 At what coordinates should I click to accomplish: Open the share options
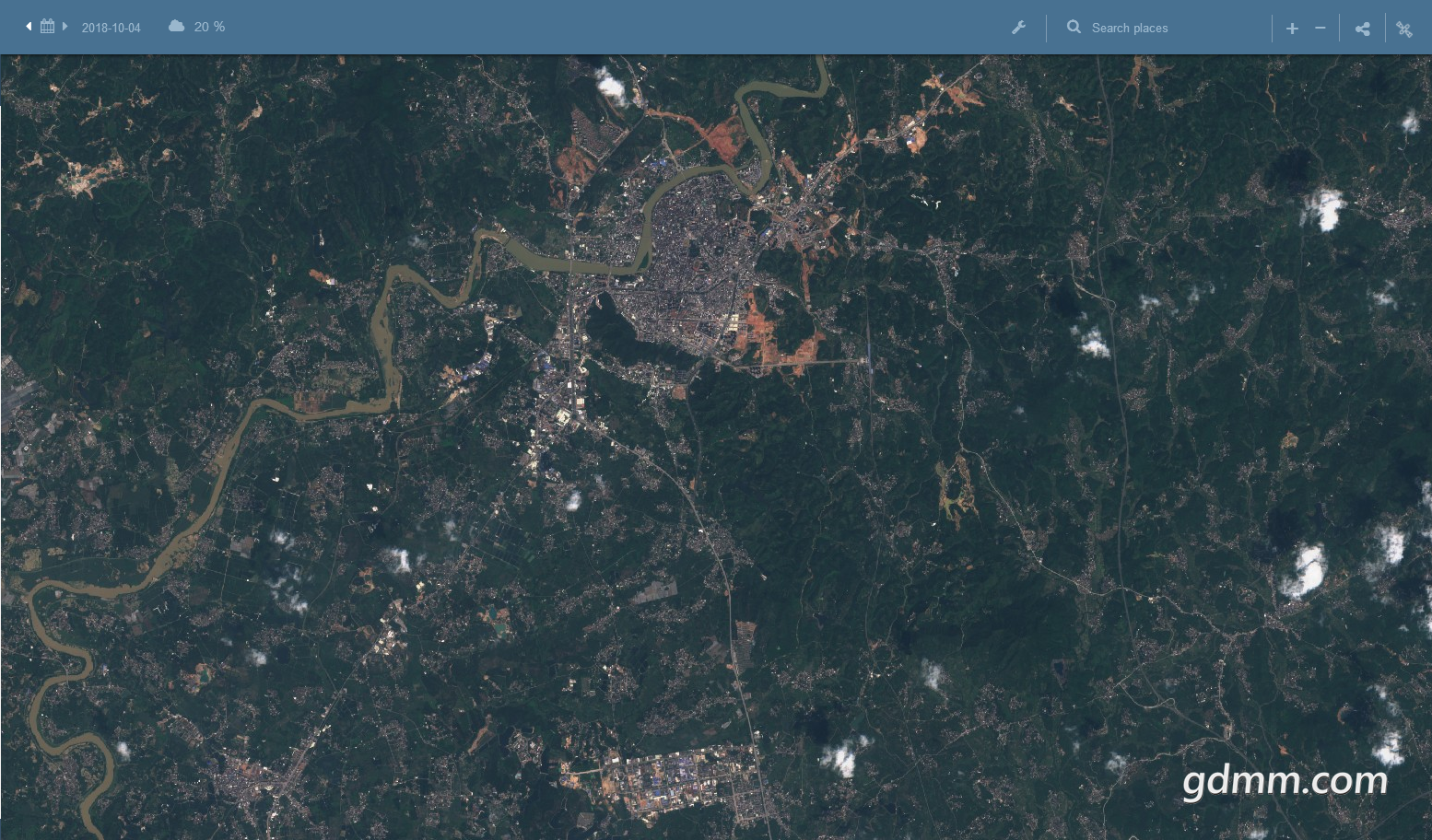tap(1363, 29)
